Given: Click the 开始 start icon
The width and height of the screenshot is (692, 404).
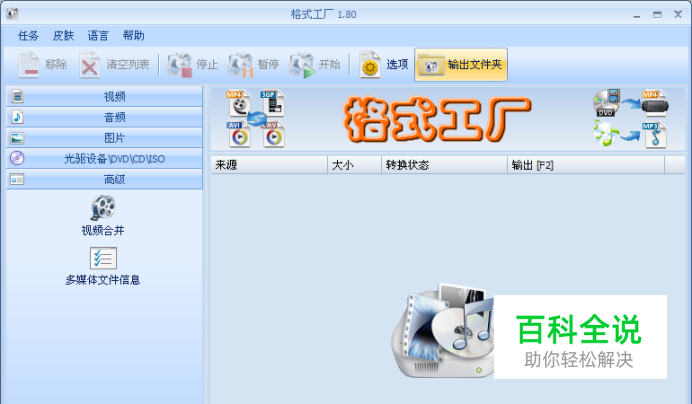Looking at the screenshot, I should pyautogui.click(x=302, y=65).
